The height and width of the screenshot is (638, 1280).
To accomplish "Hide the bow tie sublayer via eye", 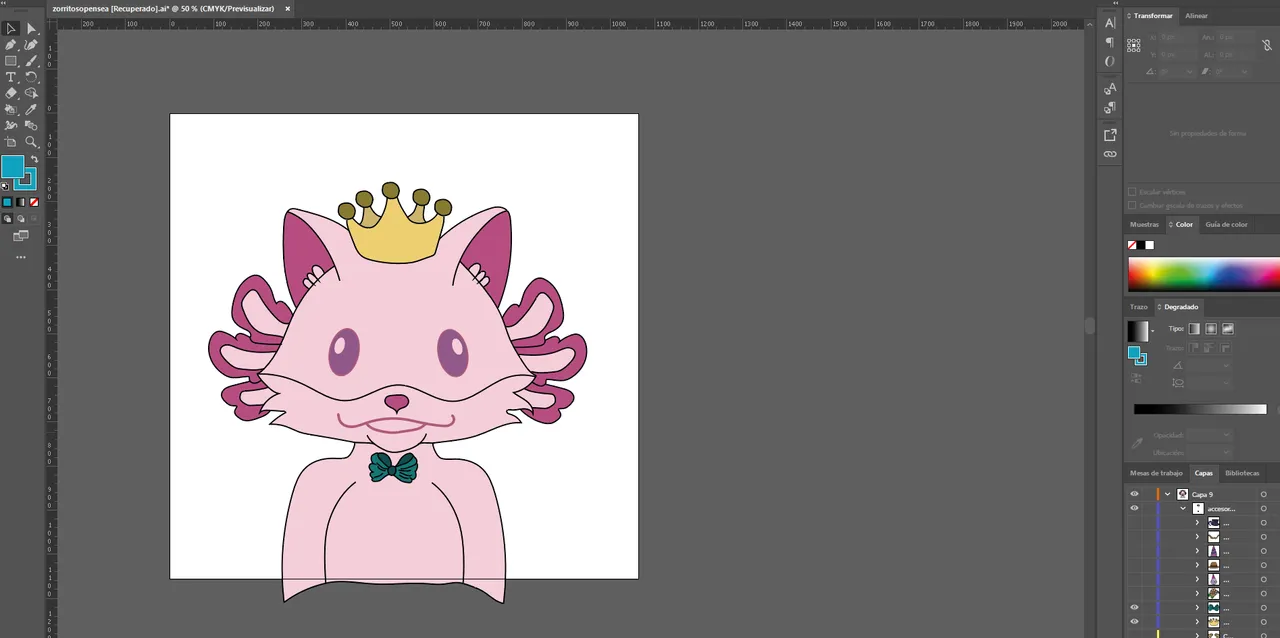I will [1134, 607].
